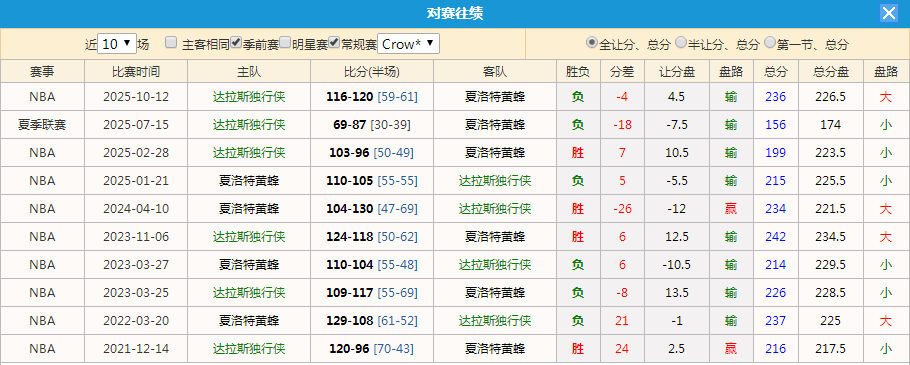Screen dimensions: 910x365
Task: Click the 赛事 column header
Action: pos(42,72)
